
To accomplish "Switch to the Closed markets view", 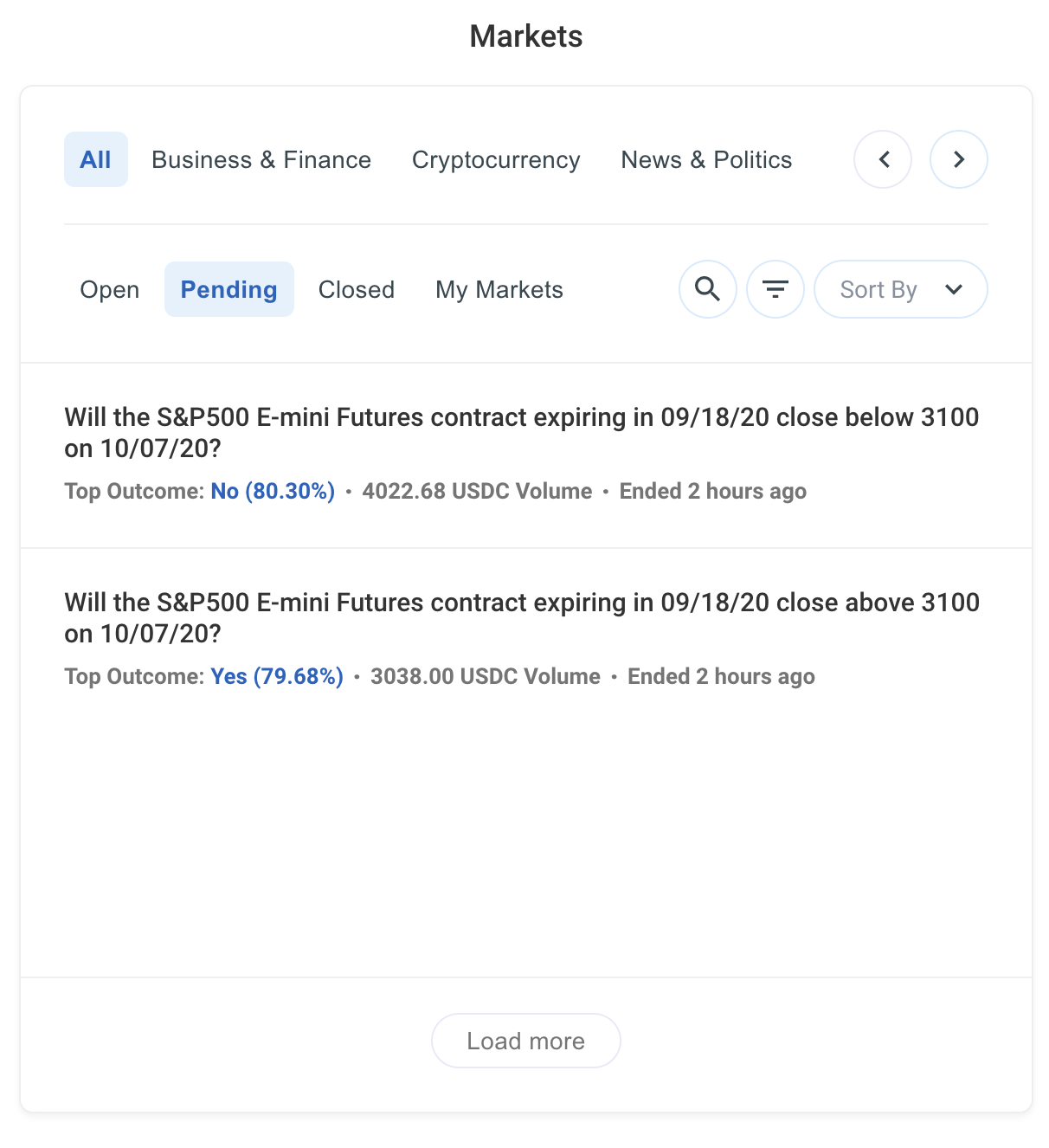I will (356, 289).
